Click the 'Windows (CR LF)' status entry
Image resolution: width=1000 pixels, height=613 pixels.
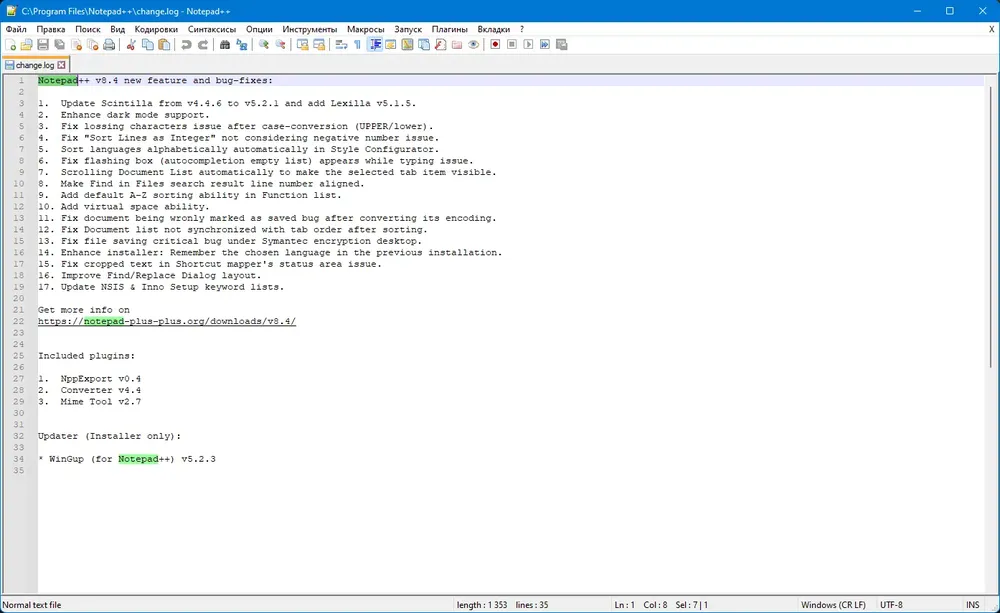tap(833, 605)
